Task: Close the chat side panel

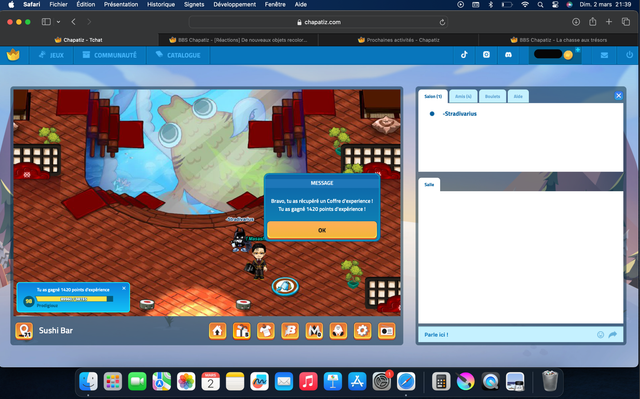Action: tap(618, 95)
